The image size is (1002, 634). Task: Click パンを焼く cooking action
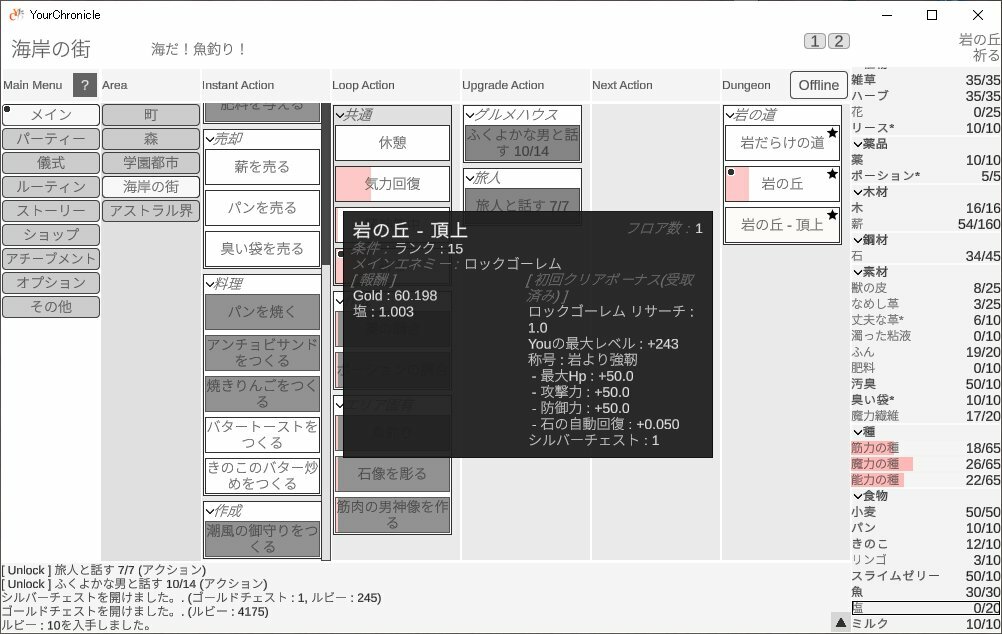(262, 312)
